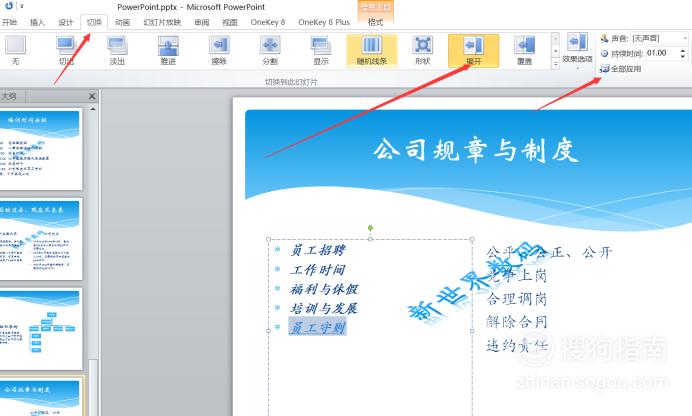Click the text 合理调岗
This screenshot has width=692, height=416.
516,299
